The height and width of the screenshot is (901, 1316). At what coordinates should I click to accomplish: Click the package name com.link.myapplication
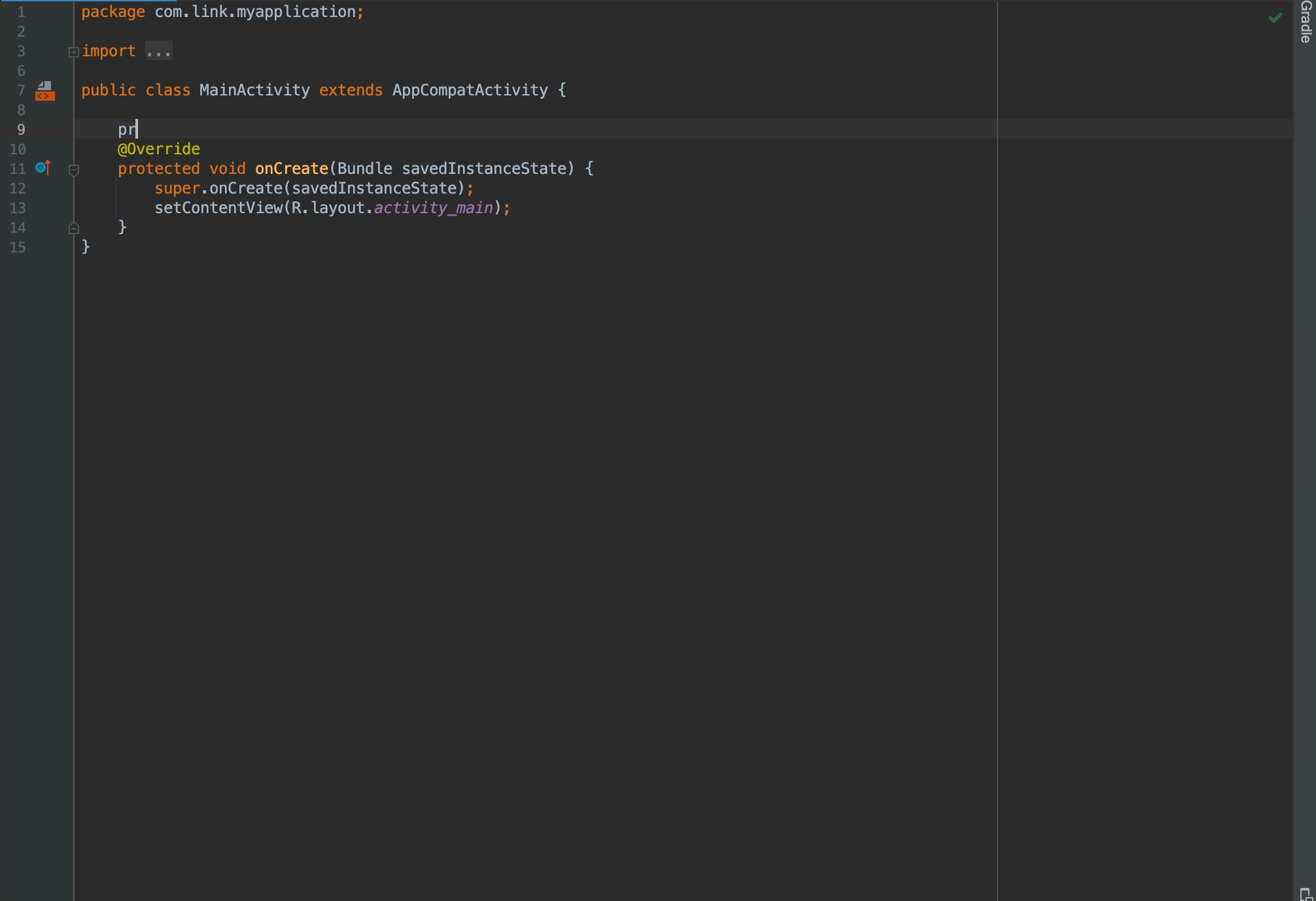pos(255,12)
